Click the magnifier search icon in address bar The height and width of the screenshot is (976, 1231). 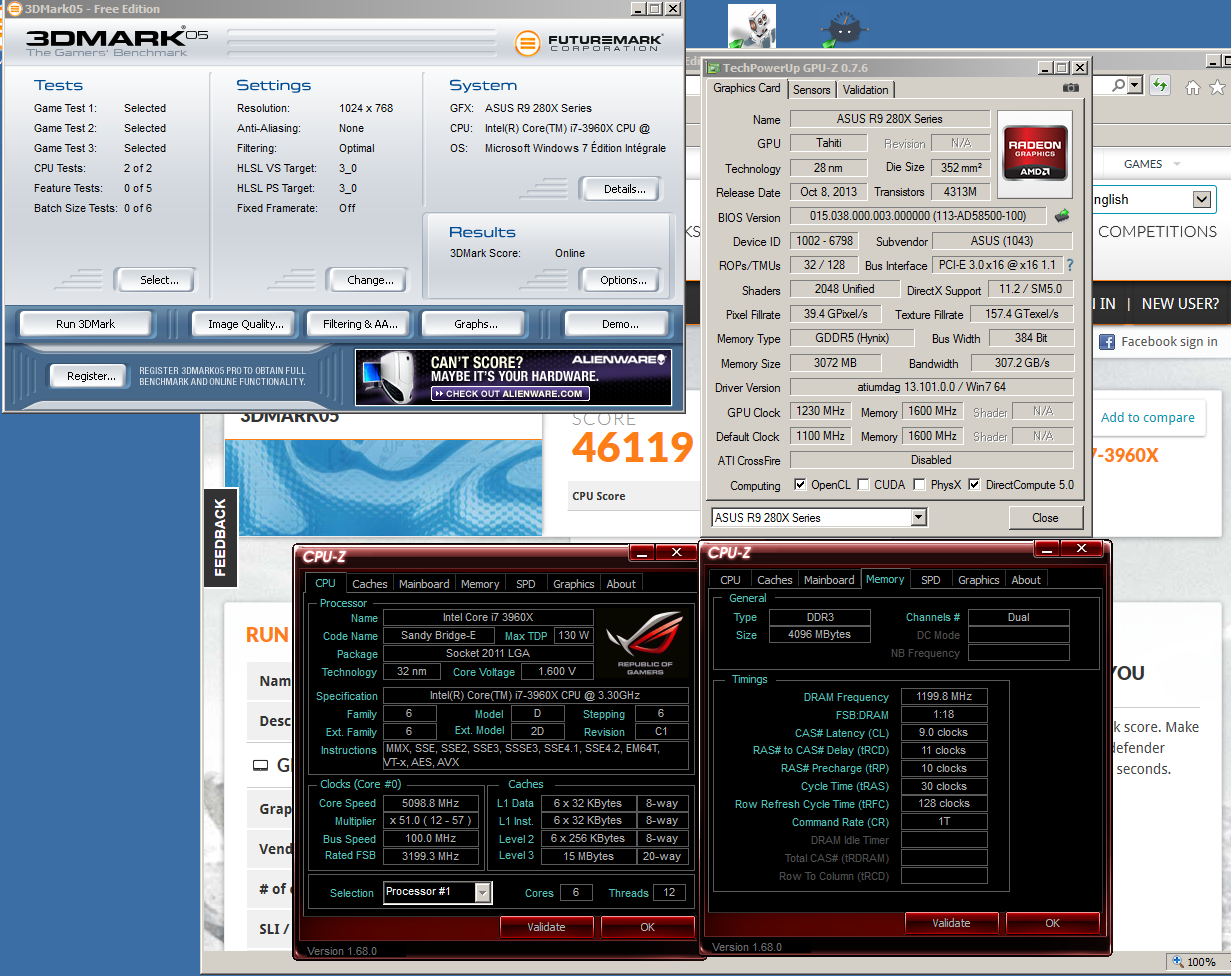tap(1118, 86)
